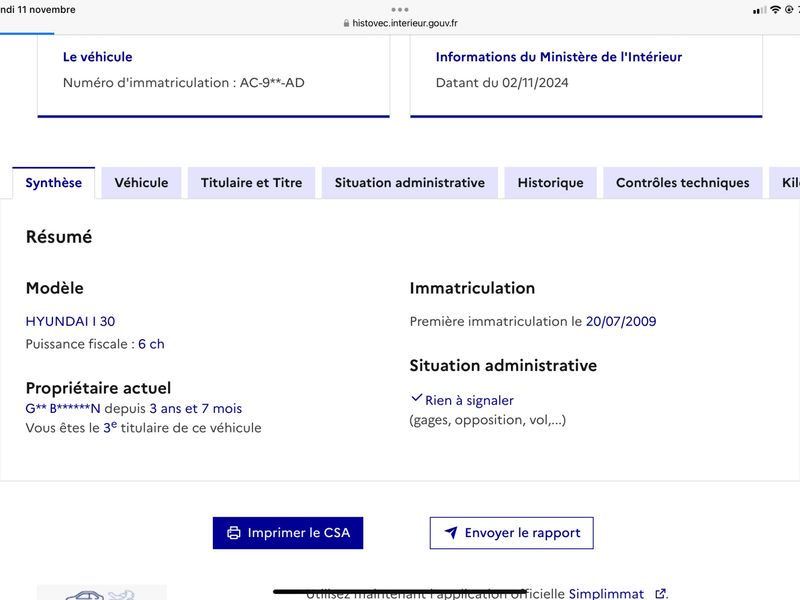
Task: Click the Propriétaire actuel heading
Action: point(98,388)
